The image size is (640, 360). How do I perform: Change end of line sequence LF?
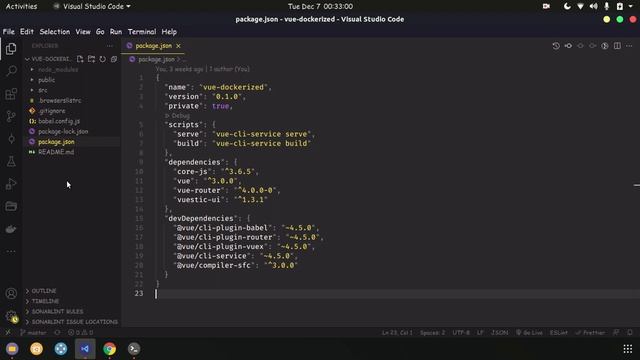pyautogui.click(x=480, y=333)
